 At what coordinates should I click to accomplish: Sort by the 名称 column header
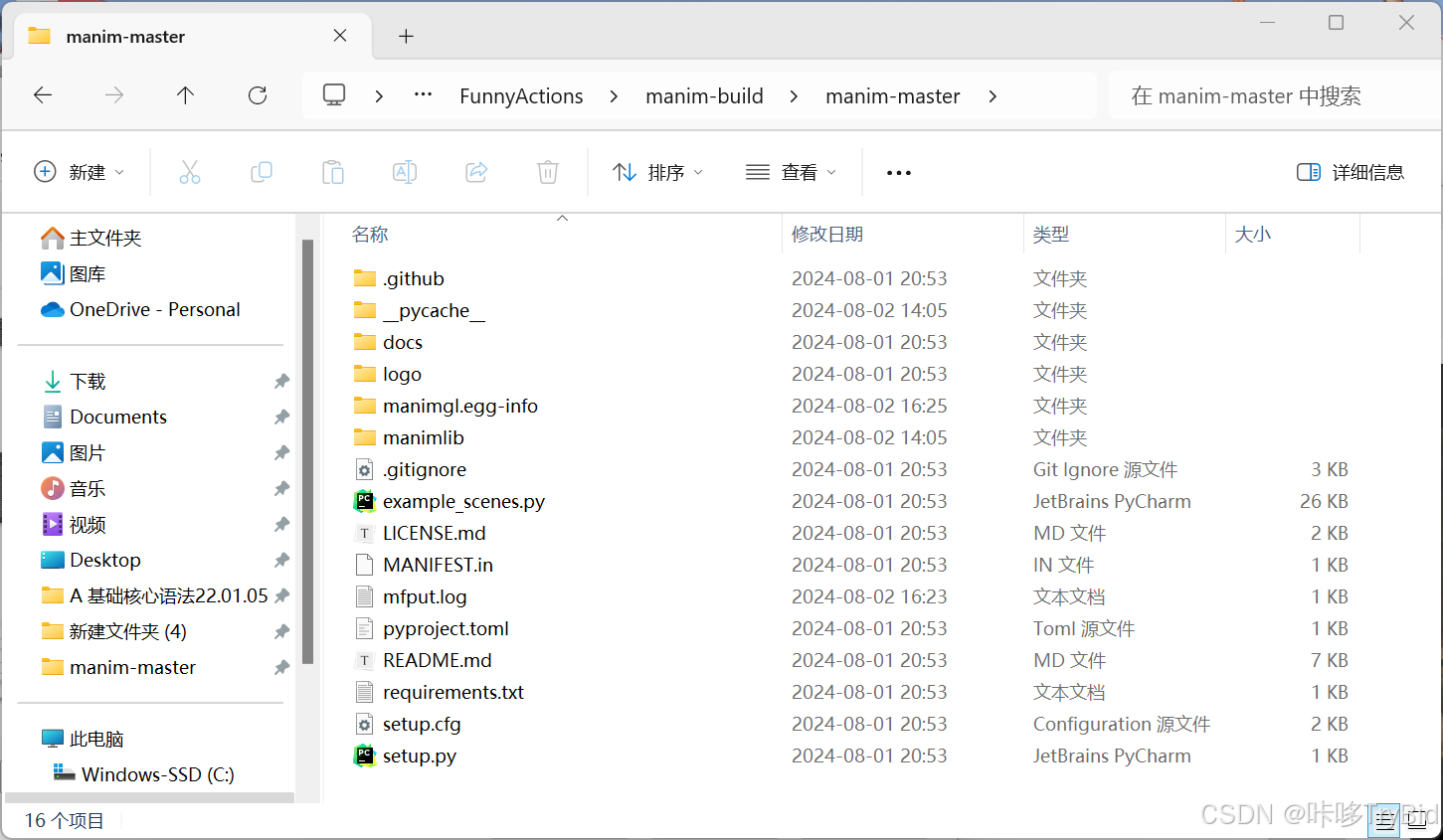(x=370, y=235)
